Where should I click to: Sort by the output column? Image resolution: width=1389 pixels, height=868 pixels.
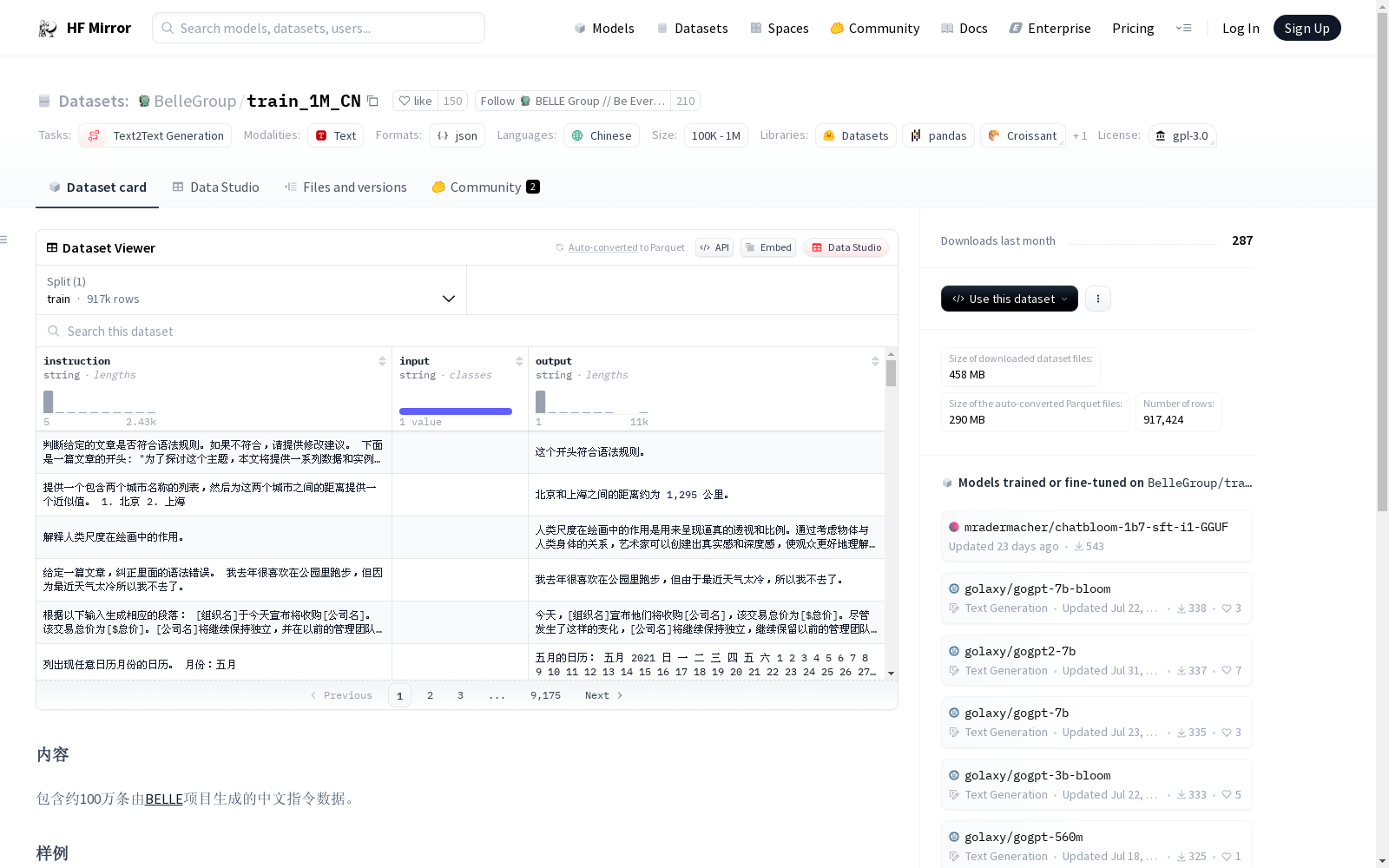[x=875, y=361]
